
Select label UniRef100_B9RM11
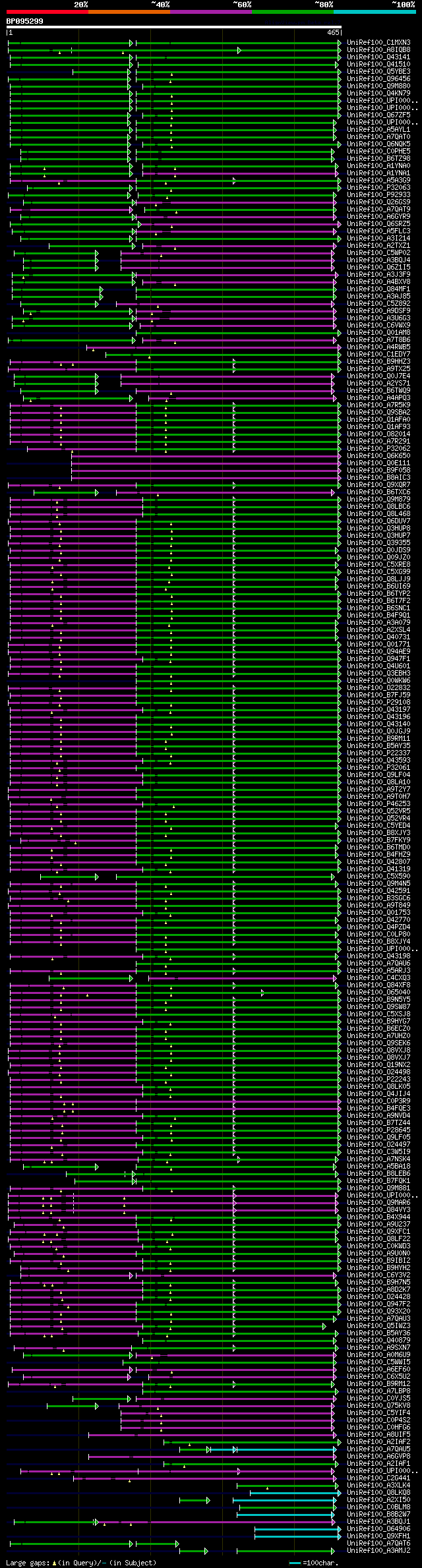(378, 738)
